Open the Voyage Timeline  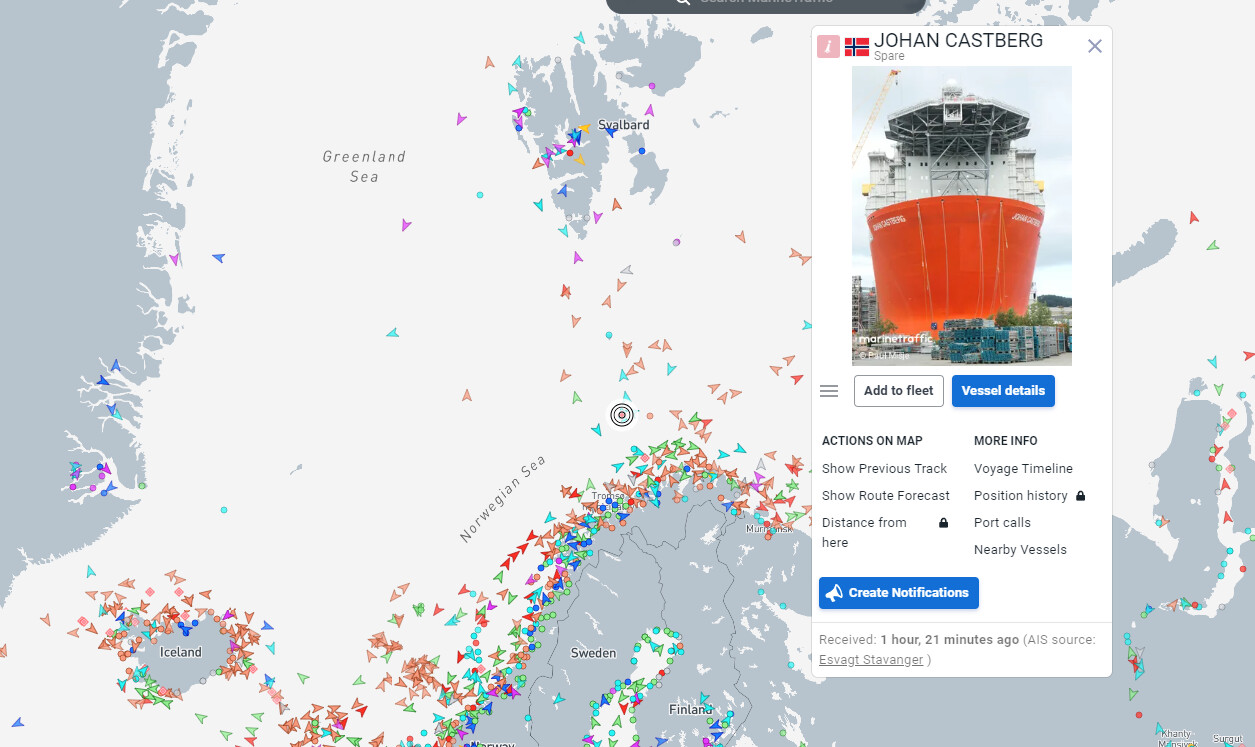click(1023, 469)
